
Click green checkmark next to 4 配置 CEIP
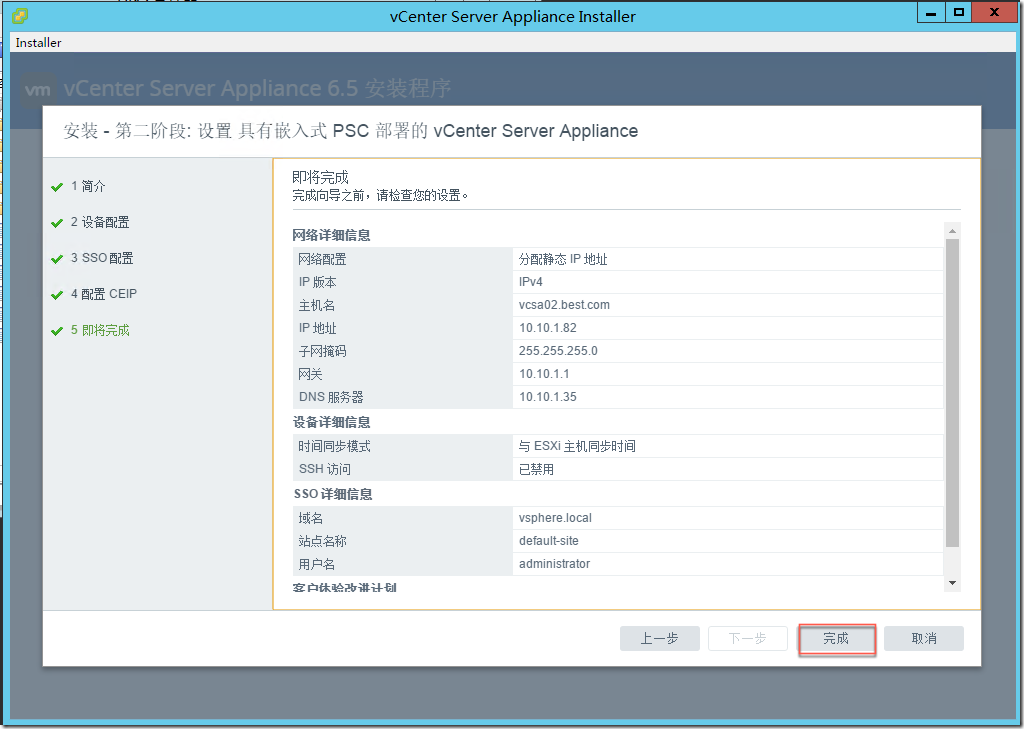(x=57, y=295)
